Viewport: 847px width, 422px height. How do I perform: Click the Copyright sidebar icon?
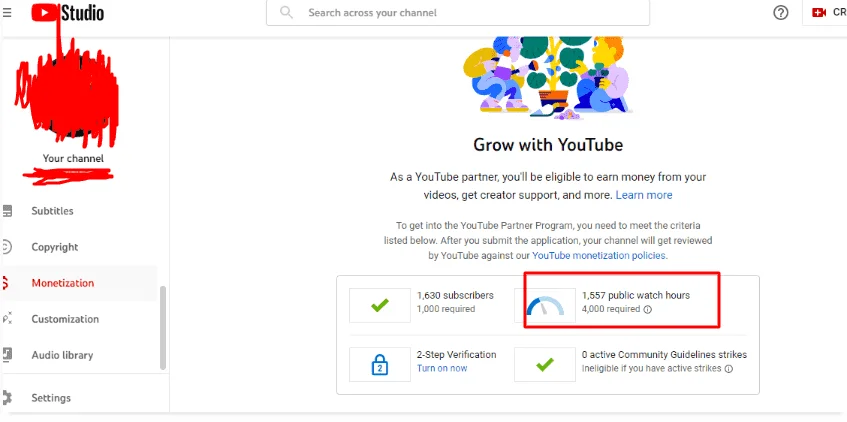pos(6,247)
